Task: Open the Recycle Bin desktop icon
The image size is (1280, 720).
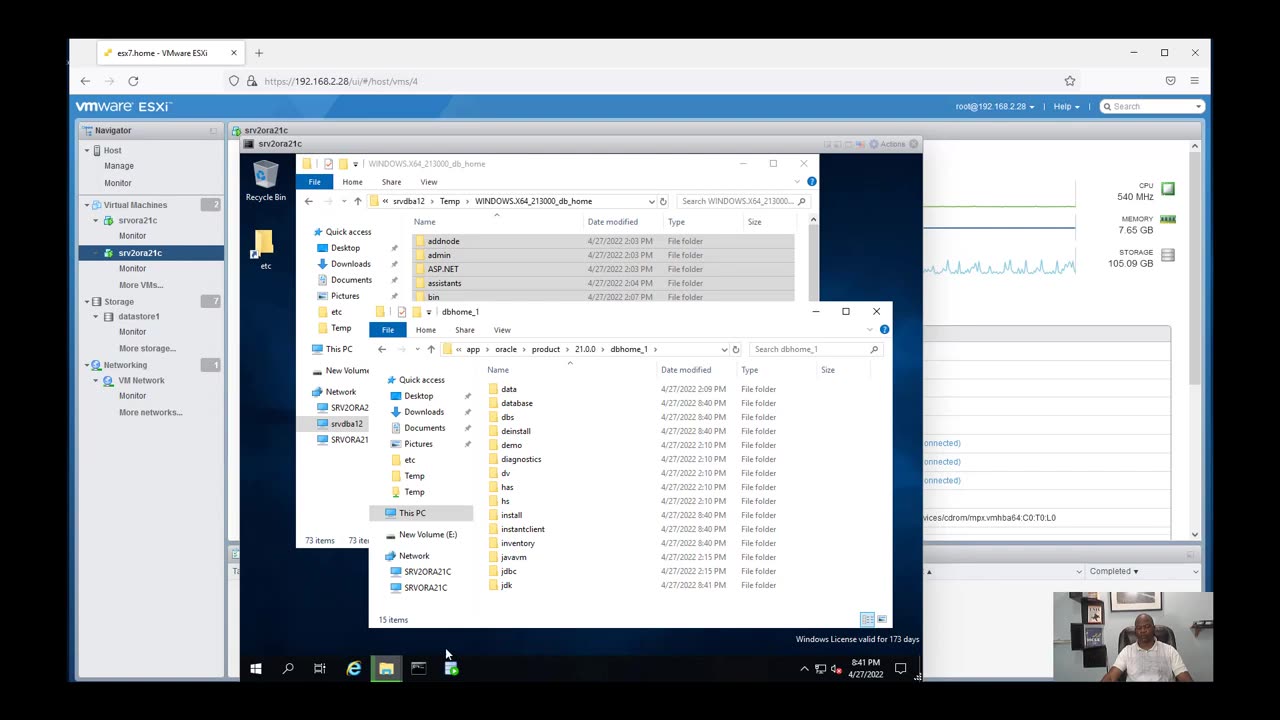Action: [x=265, y=182]
